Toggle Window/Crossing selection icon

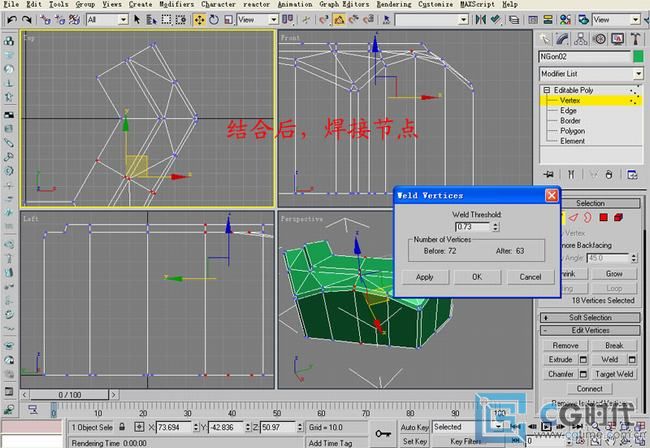pos(181,19)
